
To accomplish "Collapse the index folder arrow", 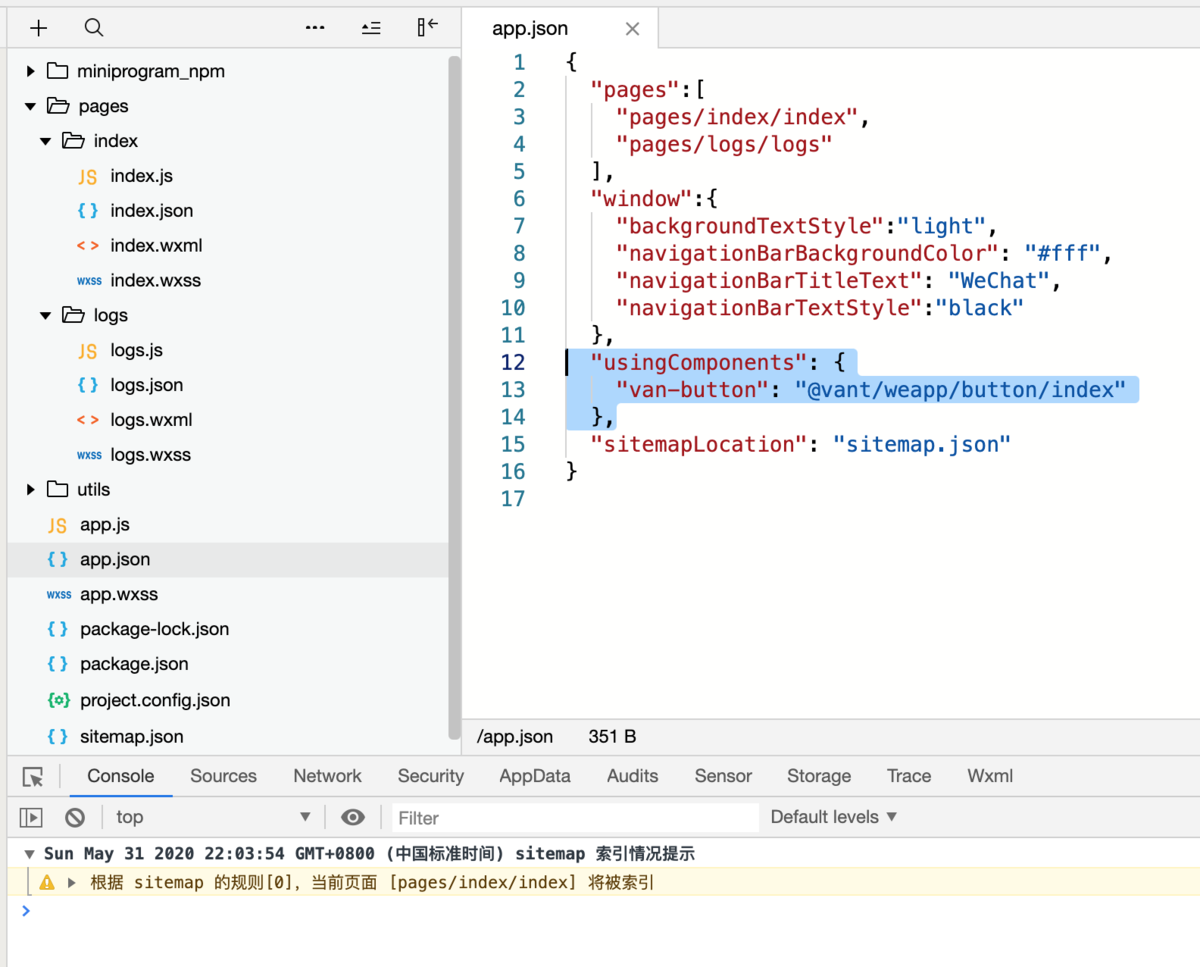I will (x=46, y=141).
